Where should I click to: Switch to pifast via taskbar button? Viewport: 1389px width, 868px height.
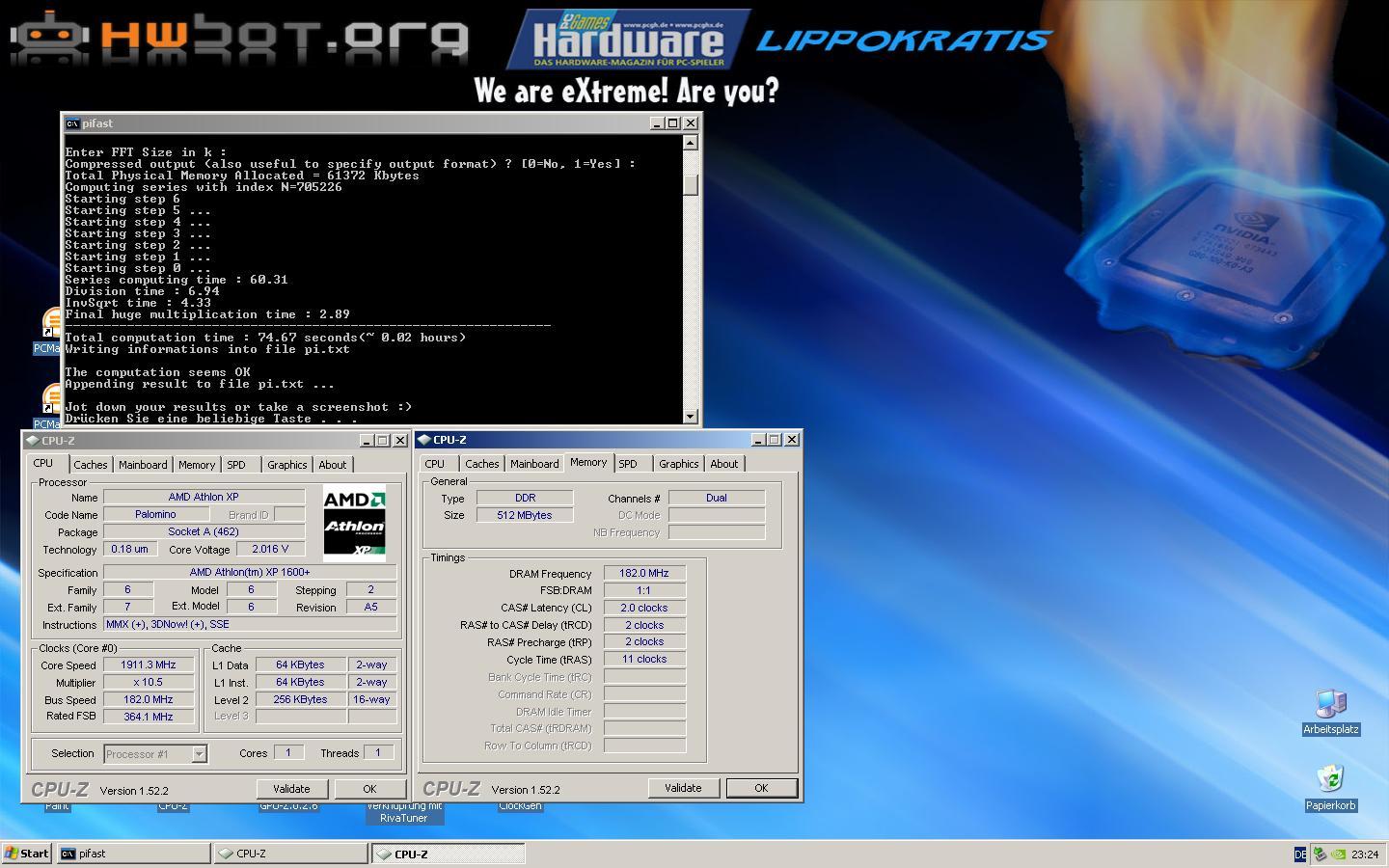pos(133,853)
